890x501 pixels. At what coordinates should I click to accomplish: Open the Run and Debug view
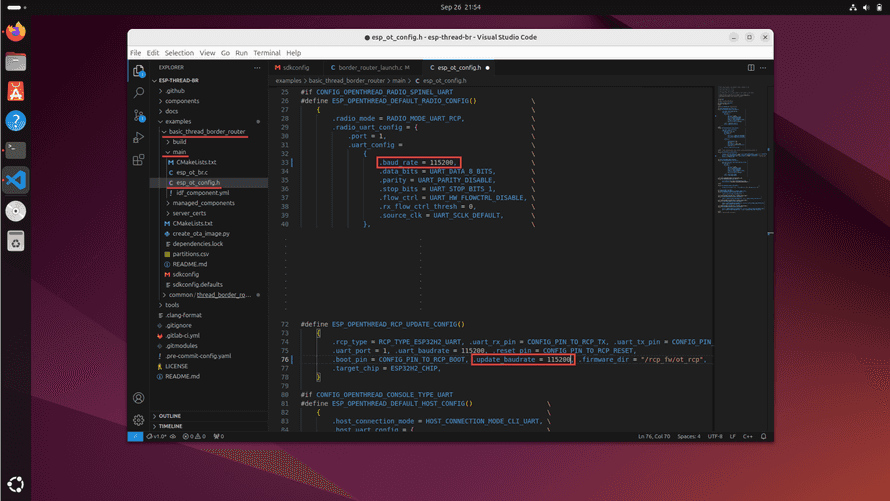coord(139,136)
